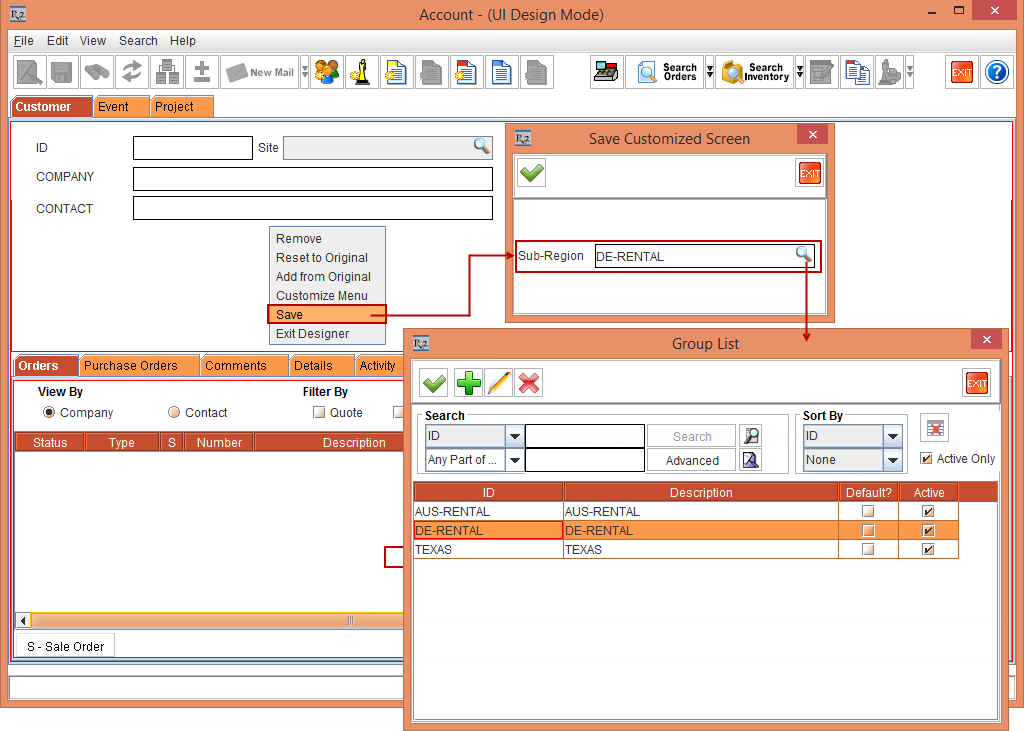Screen dimensions: 1024x731
Task: Click the S - Sale Order button
Action: [66, 646]
